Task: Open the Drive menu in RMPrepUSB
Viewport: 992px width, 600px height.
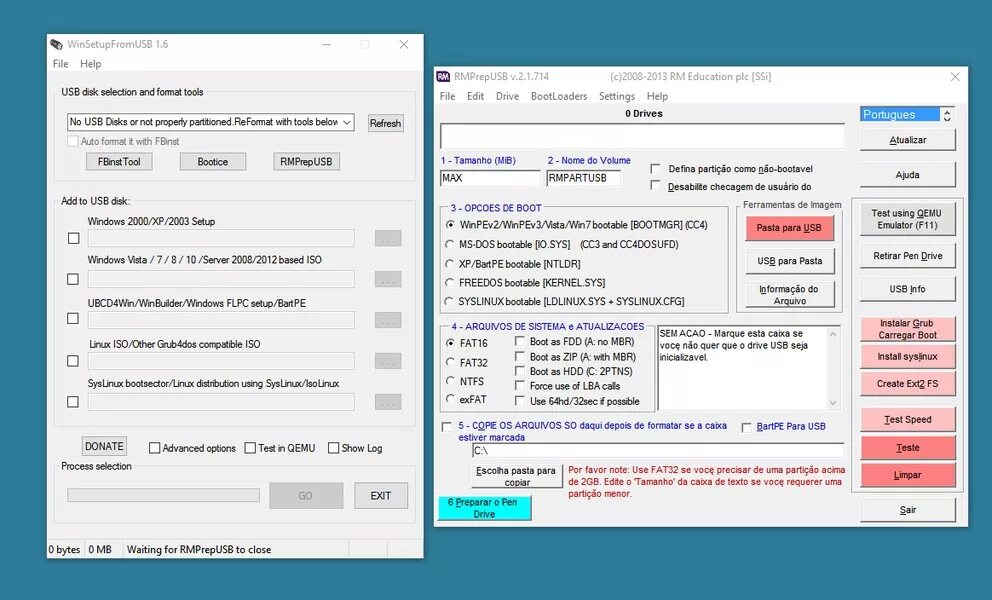Action: pos(507,96)
